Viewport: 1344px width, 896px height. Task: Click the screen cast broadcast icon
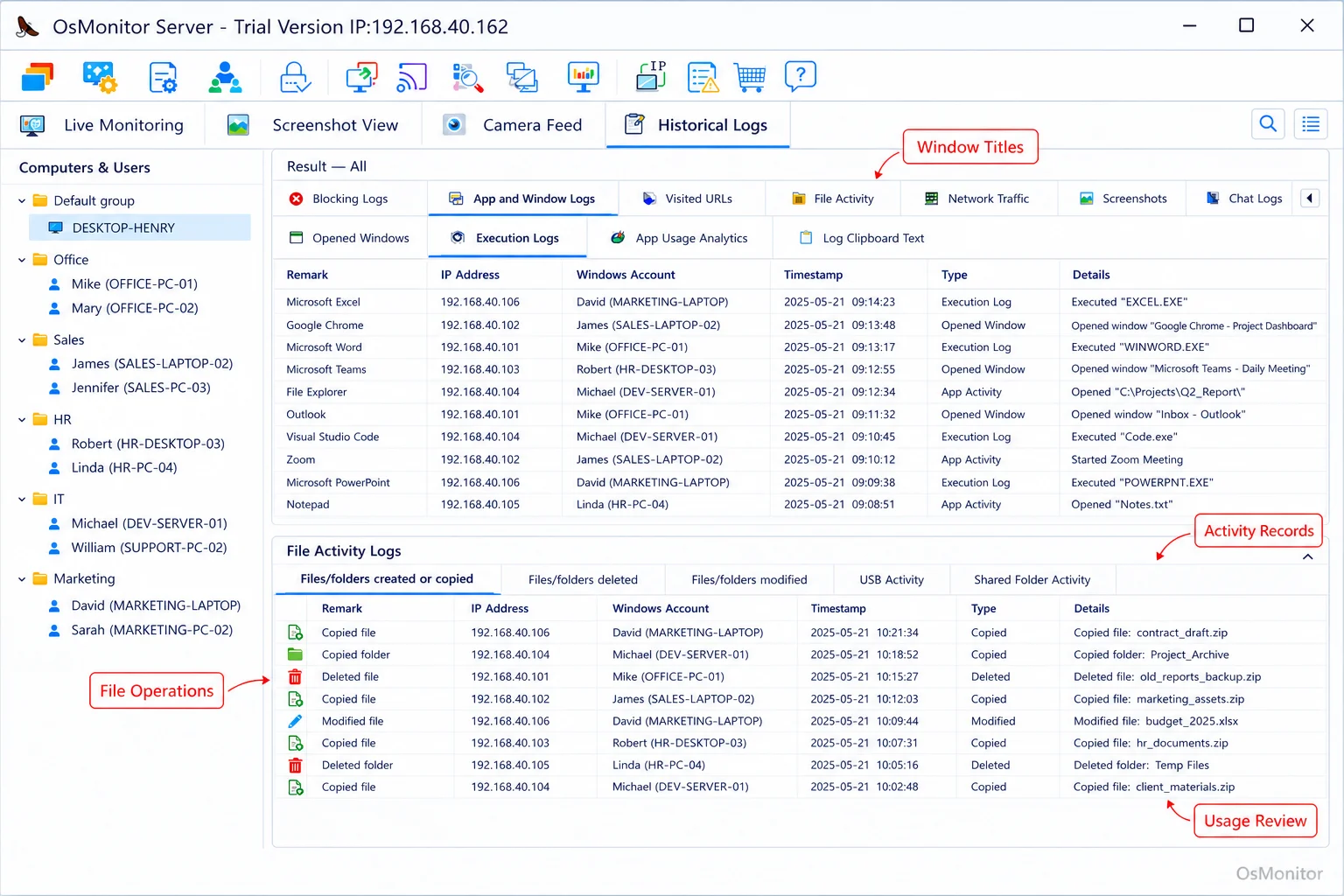pos(412,77)
